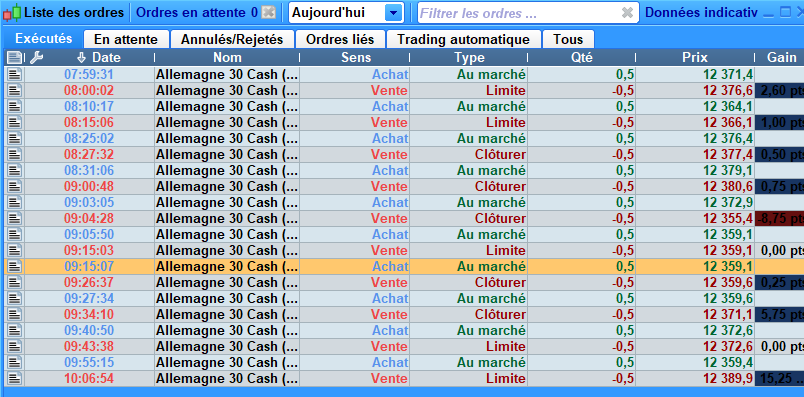Open details icon for the 07:59:31 order
The width and height of the screenshot is (804, 397).
pyautogui.click(x=15, y=75)
